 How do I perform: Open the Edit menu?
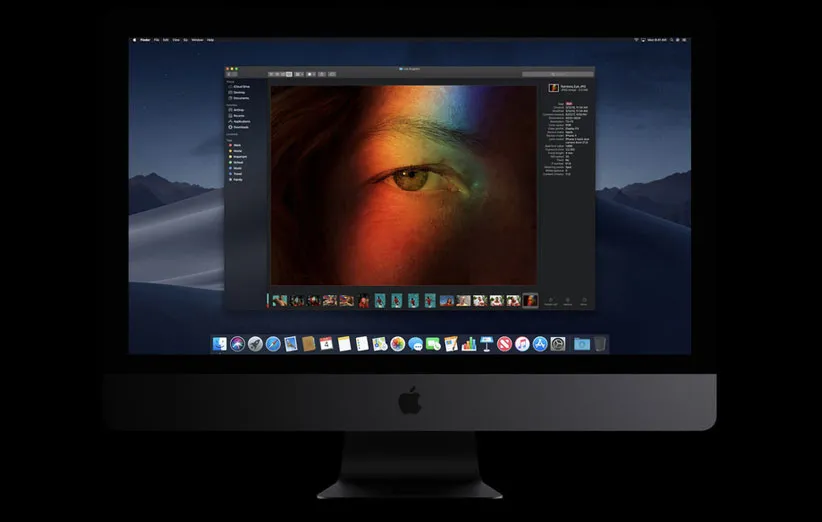pos(166,40)
